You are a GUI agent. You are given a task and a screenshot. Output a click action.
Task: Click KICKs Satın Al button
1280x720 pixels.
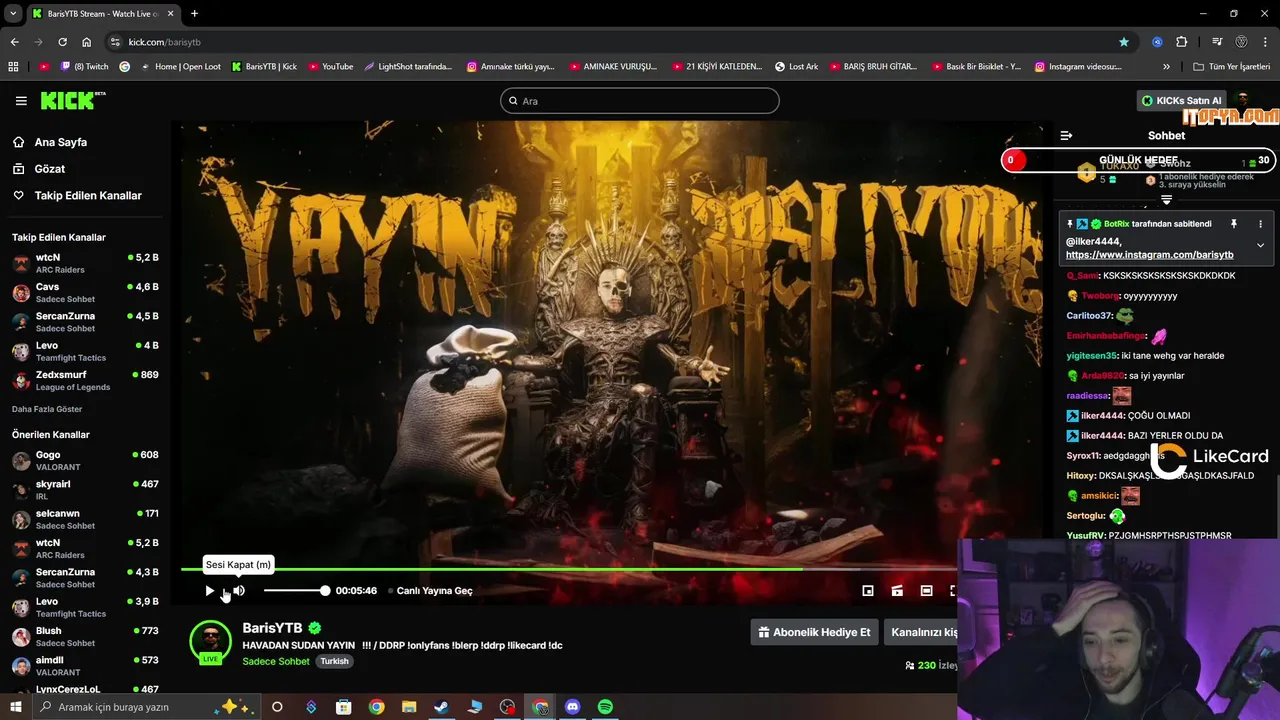pyautogui.click(x=1182, y=101)
